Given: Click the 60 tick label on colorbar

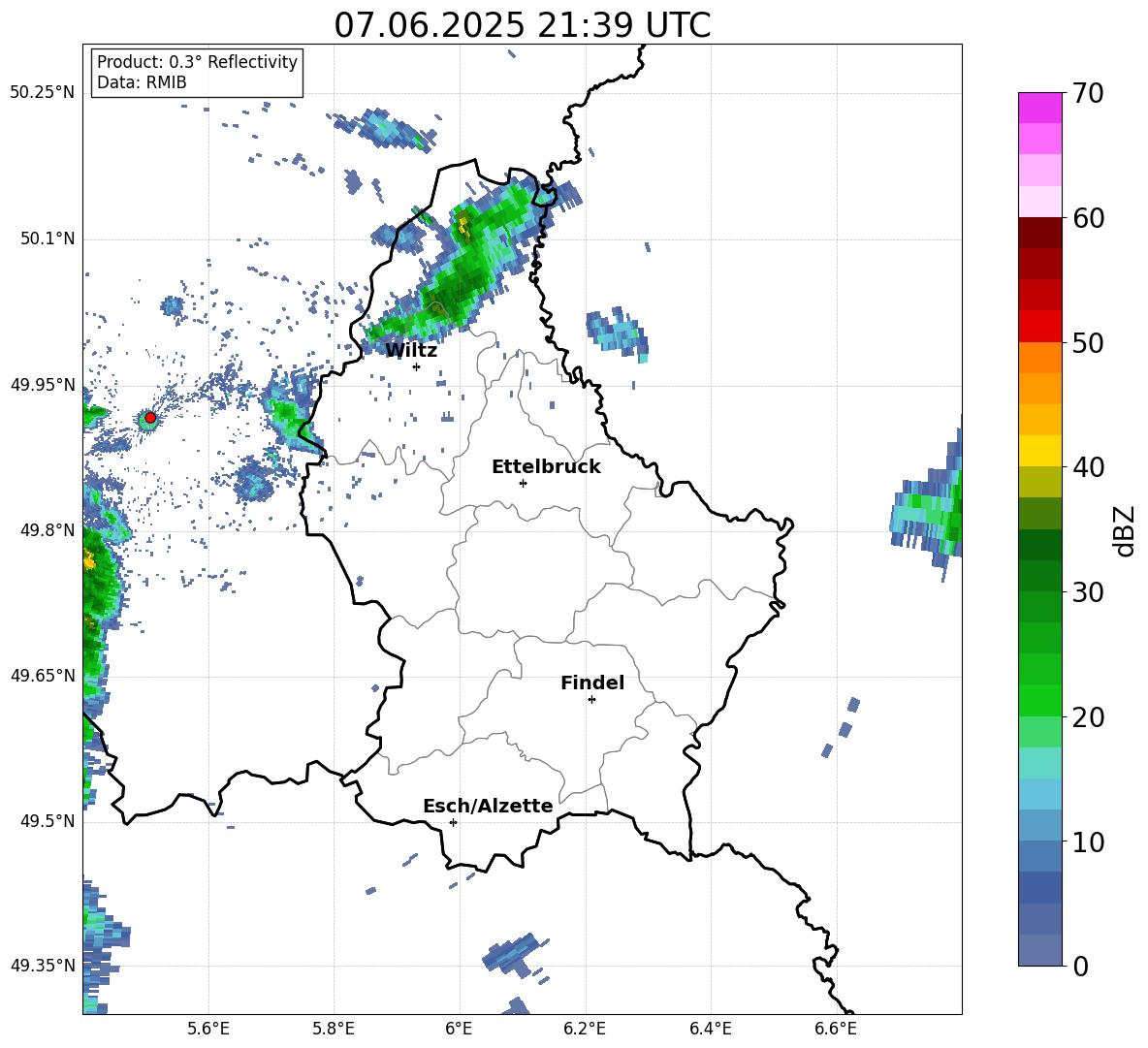Looking at the screenshot, I should click(1087, 218).
